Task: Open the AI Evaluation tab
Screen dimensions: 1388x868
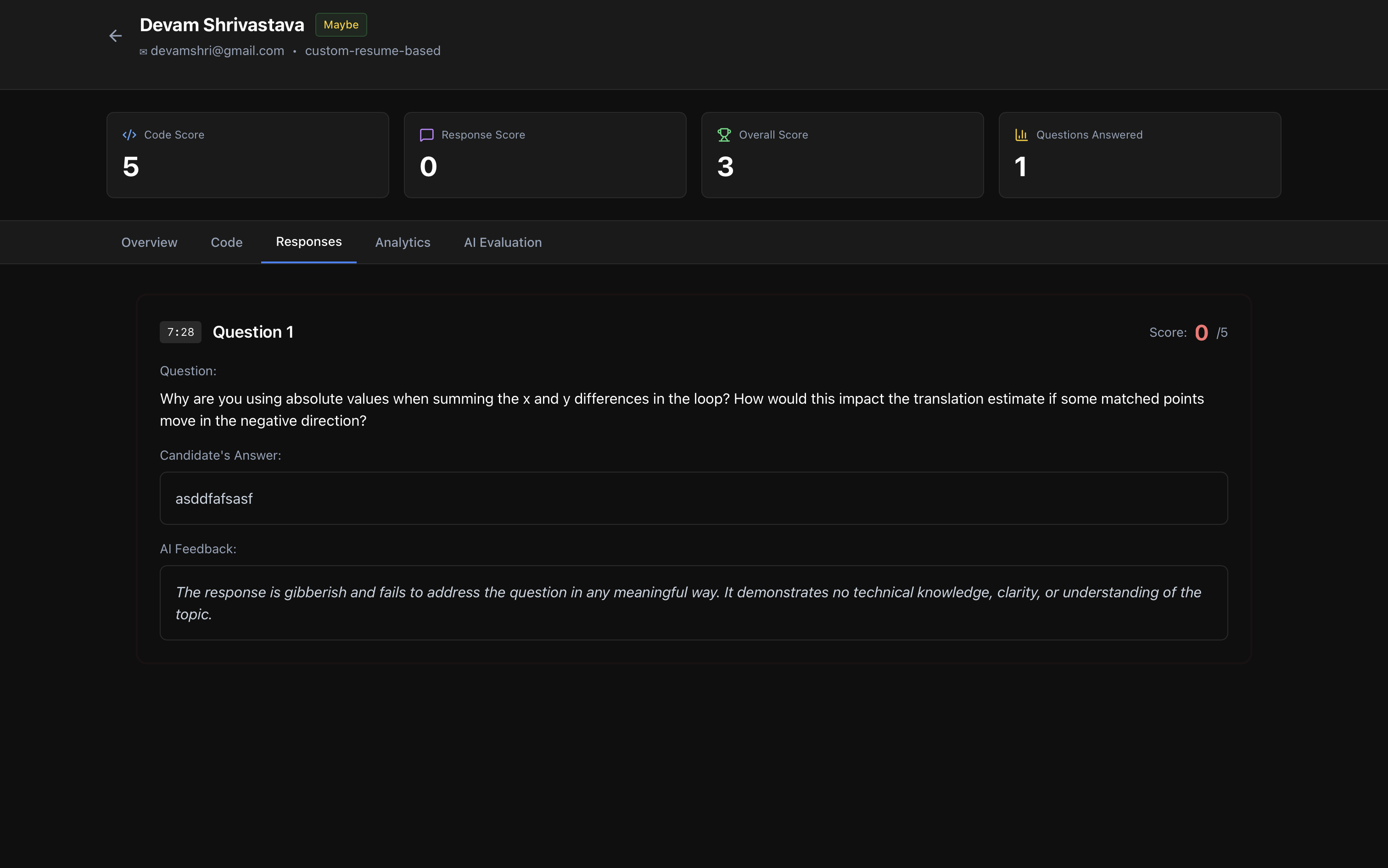Action: point(503,242)
